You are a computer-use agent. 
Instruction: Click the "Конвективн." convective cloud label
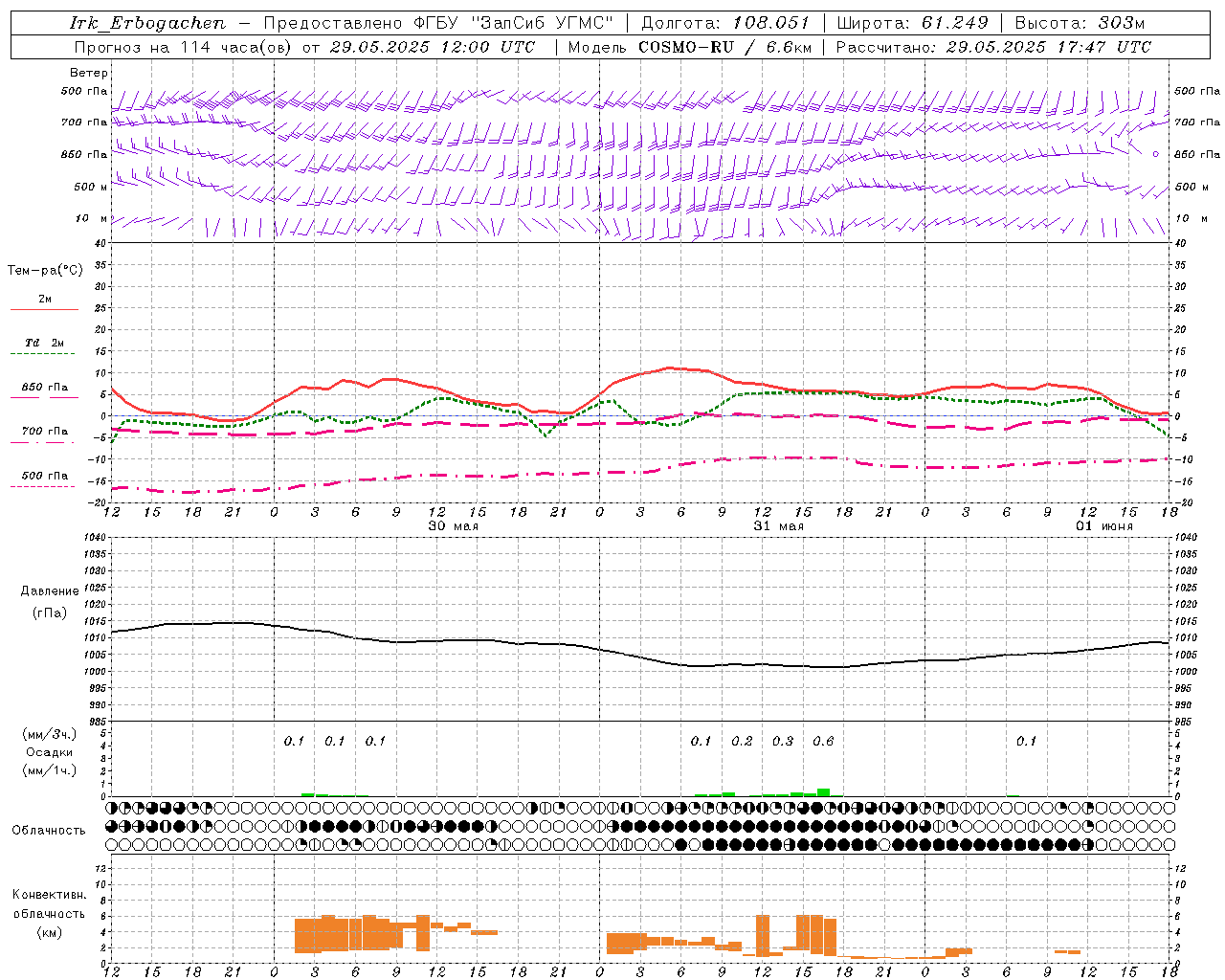(50, 895)
